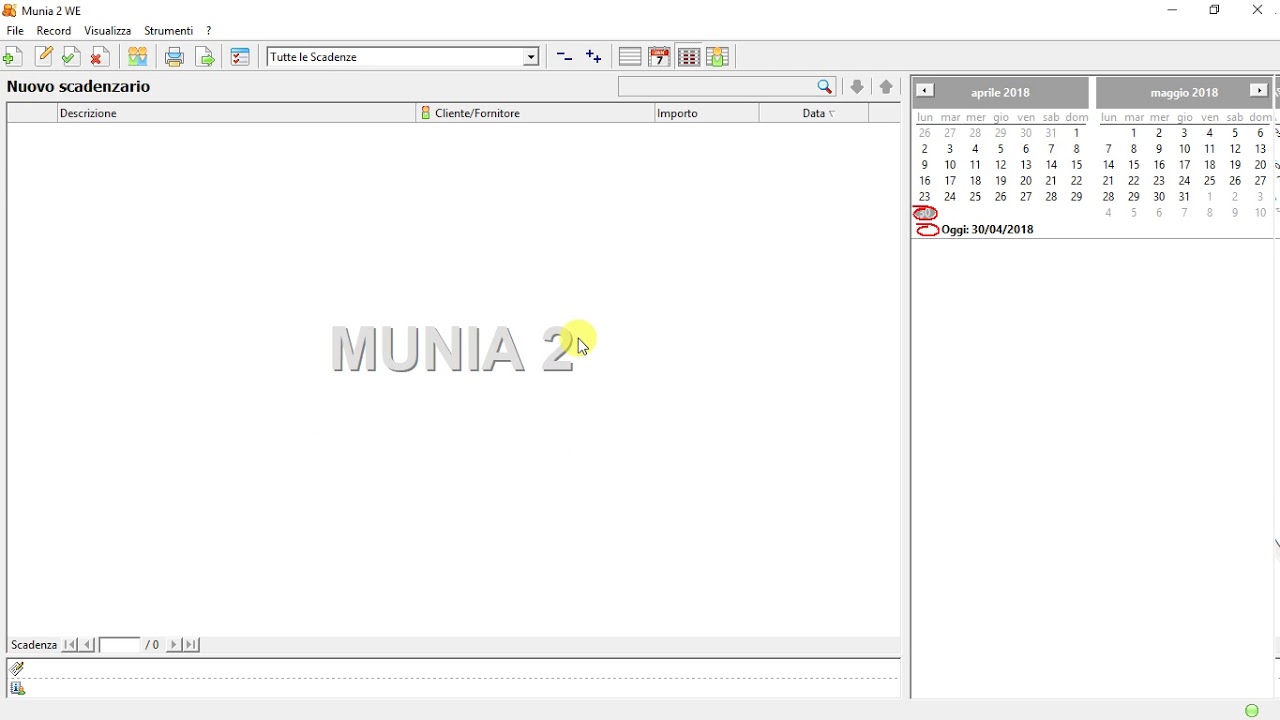Select day 31 in maggio 2018
The width and height of the screenshot is (1280, 720).
(1185, 197)
